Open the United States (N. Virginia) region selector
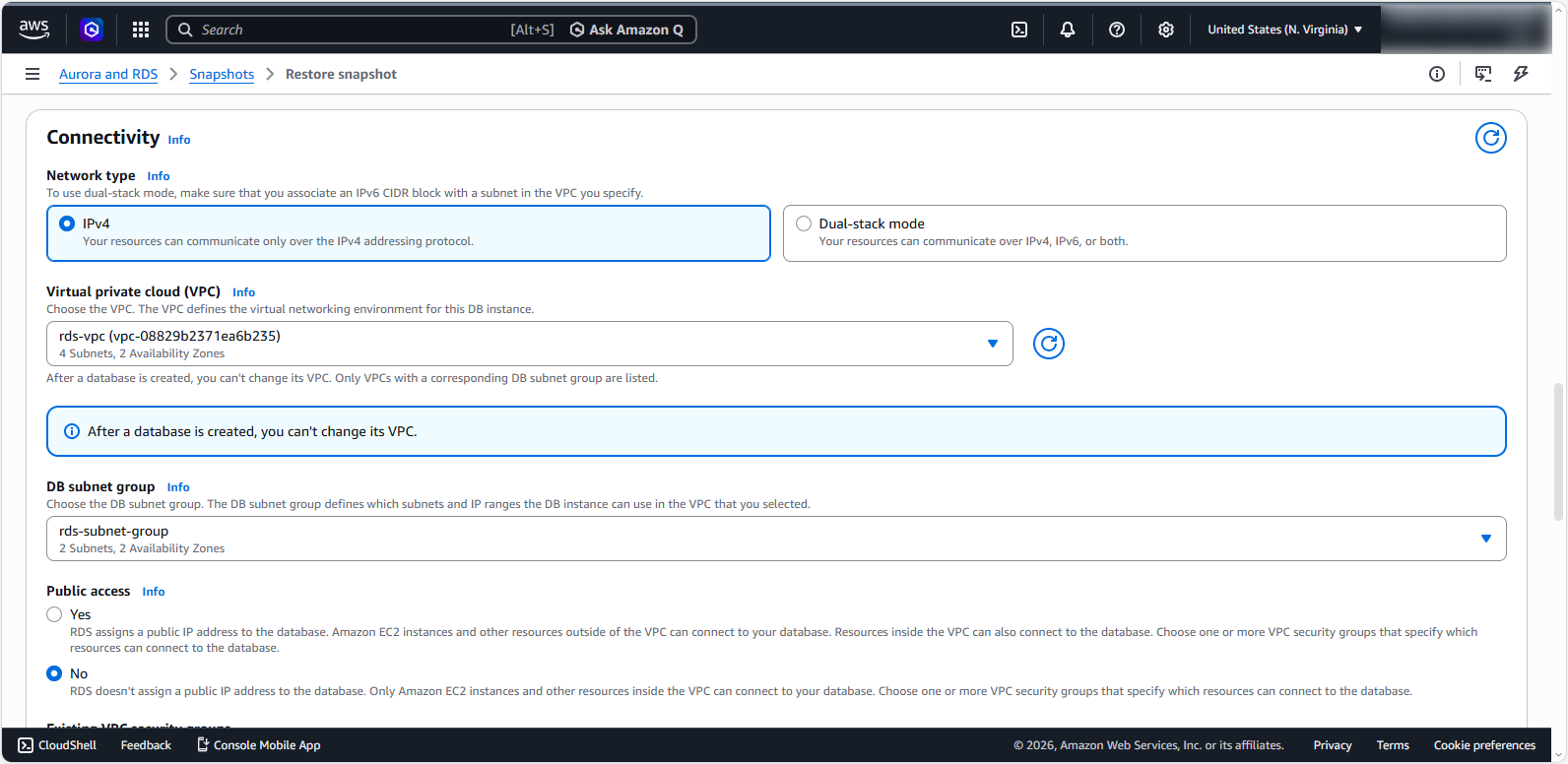 tap(1285, 30)
